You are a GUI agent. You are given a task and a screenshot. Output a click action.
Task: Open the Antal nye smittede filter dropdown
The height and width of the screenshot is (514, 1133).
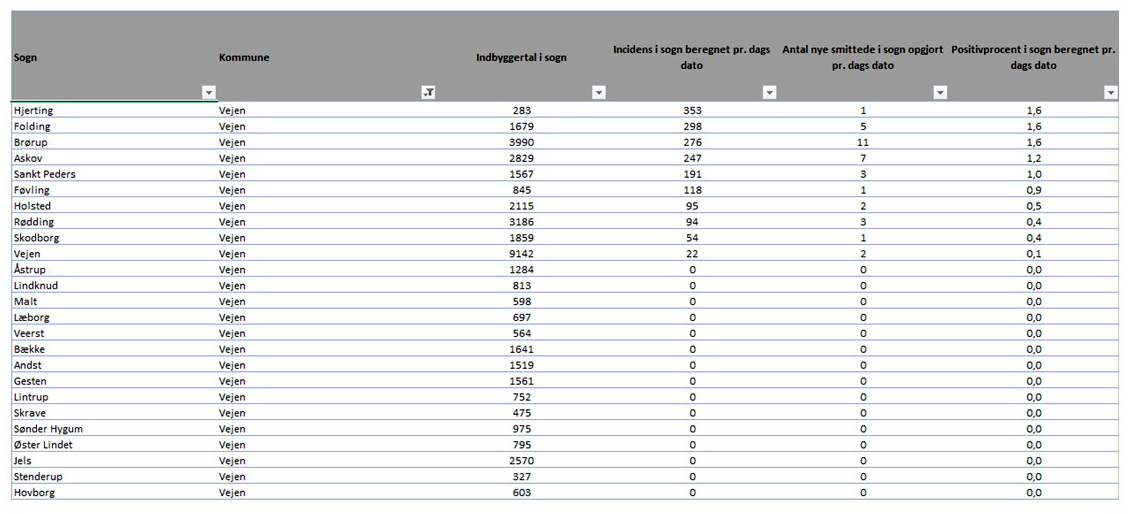point(940,93)
